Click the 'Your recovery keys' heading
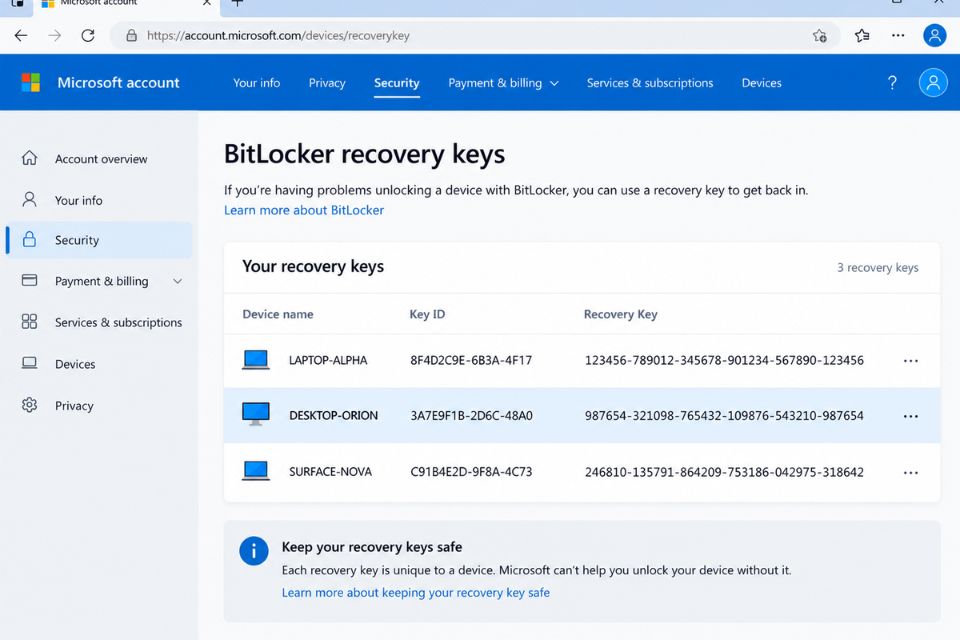Image resolution: width=960 pixels, height=640 pixels. [313, 266]
